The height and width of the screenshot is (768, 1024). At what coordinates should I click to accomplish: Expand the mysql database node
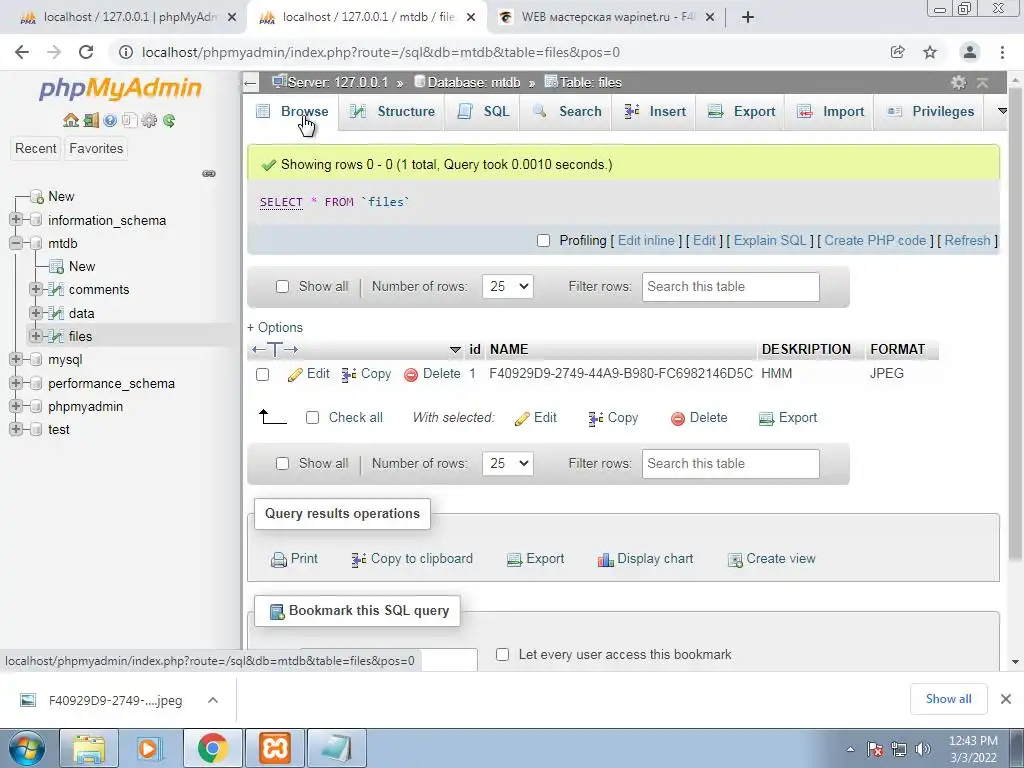pyautogui.click(x=16, y=359)
